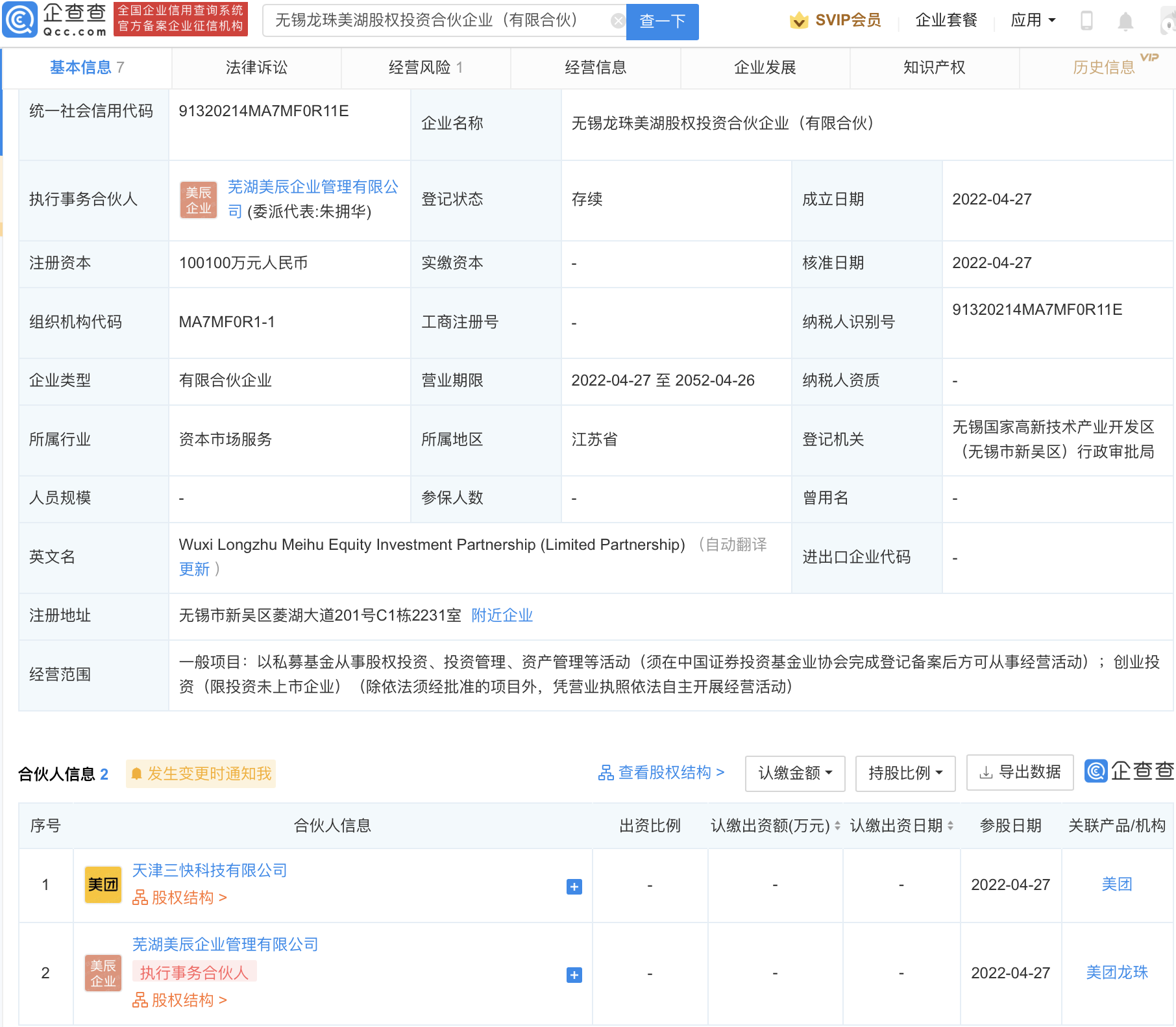Open 查看股权结构 link
This screenshot has height=1027, width=1176.
coord(661,773)
